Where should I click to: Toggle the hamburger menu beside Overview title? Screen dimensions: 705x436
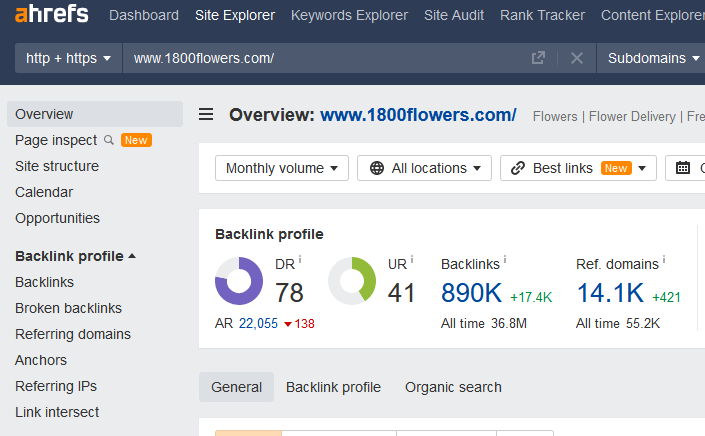(206, 114)
